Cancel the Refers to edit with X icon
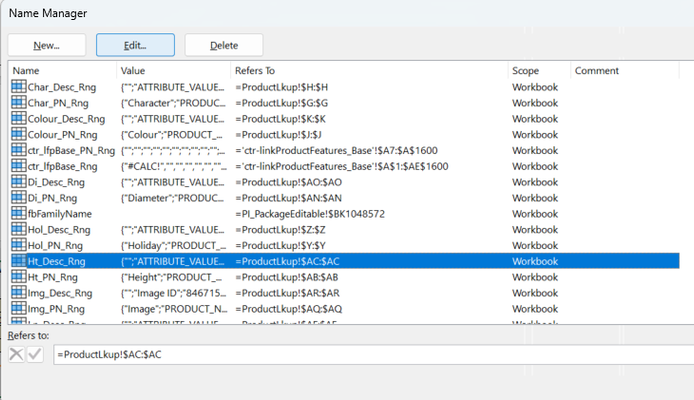 tap(16, 354)
